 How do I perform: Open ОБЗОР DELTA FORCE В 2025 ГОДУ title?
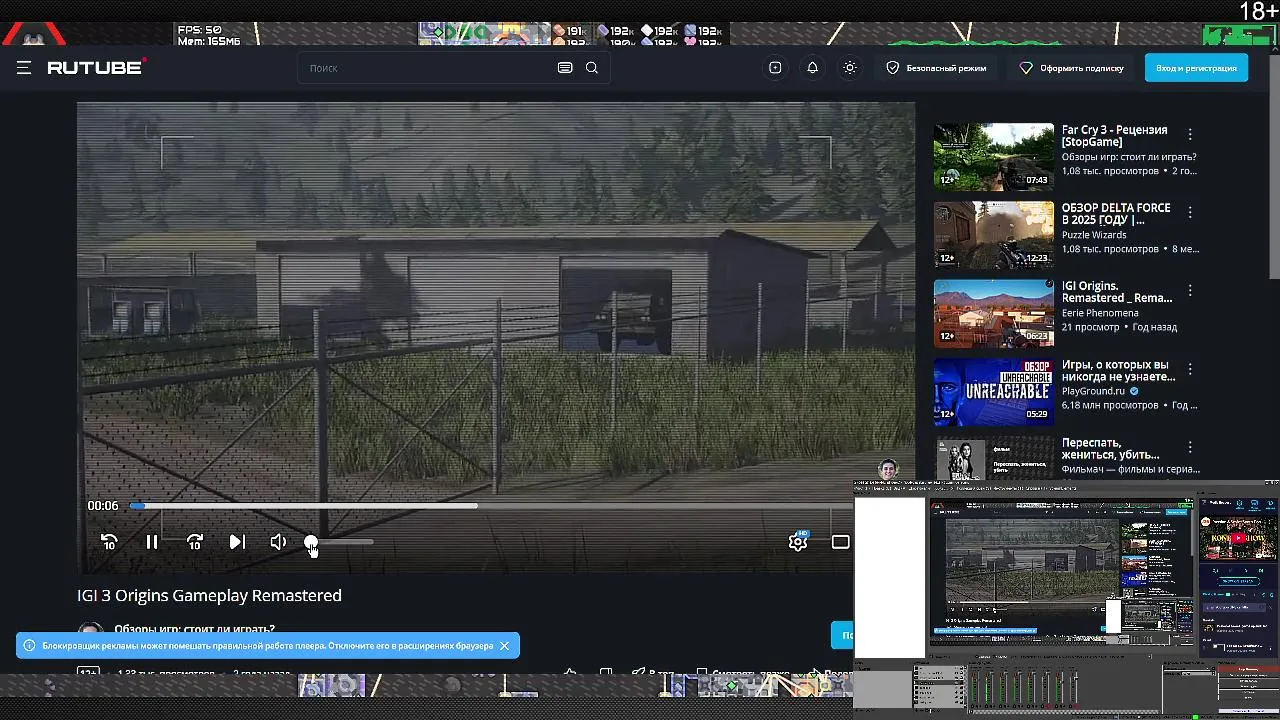point(1116,214)
